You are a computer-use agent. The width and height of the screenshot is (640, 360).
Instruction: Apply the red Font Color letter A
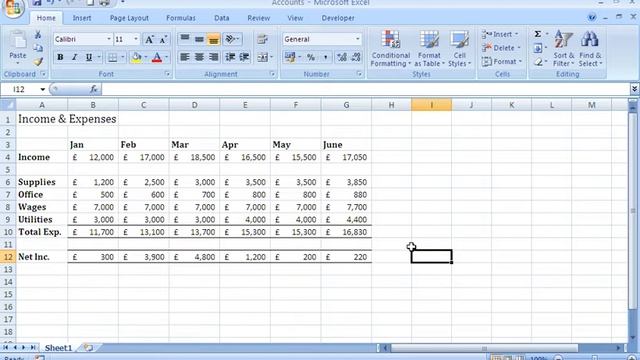click(x=157, y=58)
